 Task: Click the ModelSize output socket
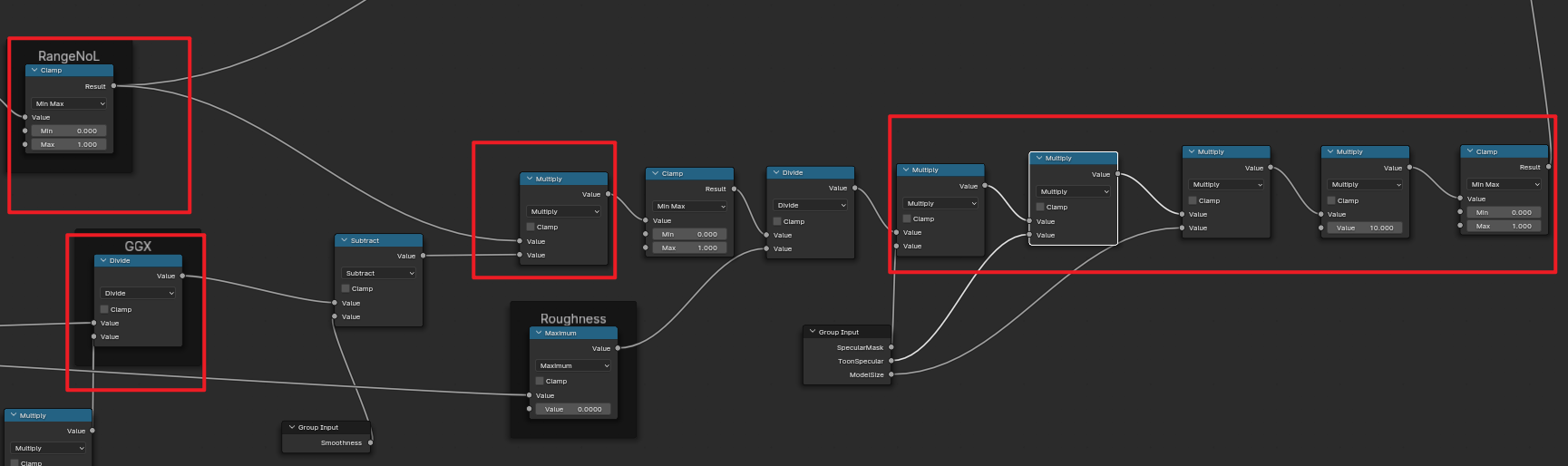[x=891, y=374]
